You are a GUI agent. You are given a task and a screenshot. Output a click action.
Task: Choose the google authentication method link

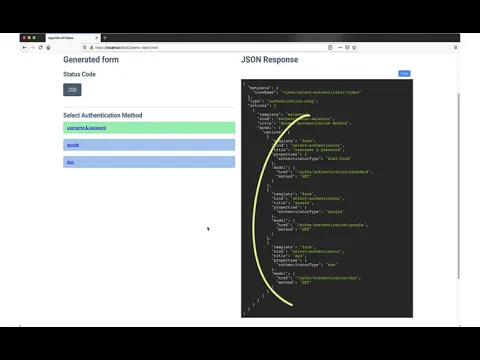(73, 145)
